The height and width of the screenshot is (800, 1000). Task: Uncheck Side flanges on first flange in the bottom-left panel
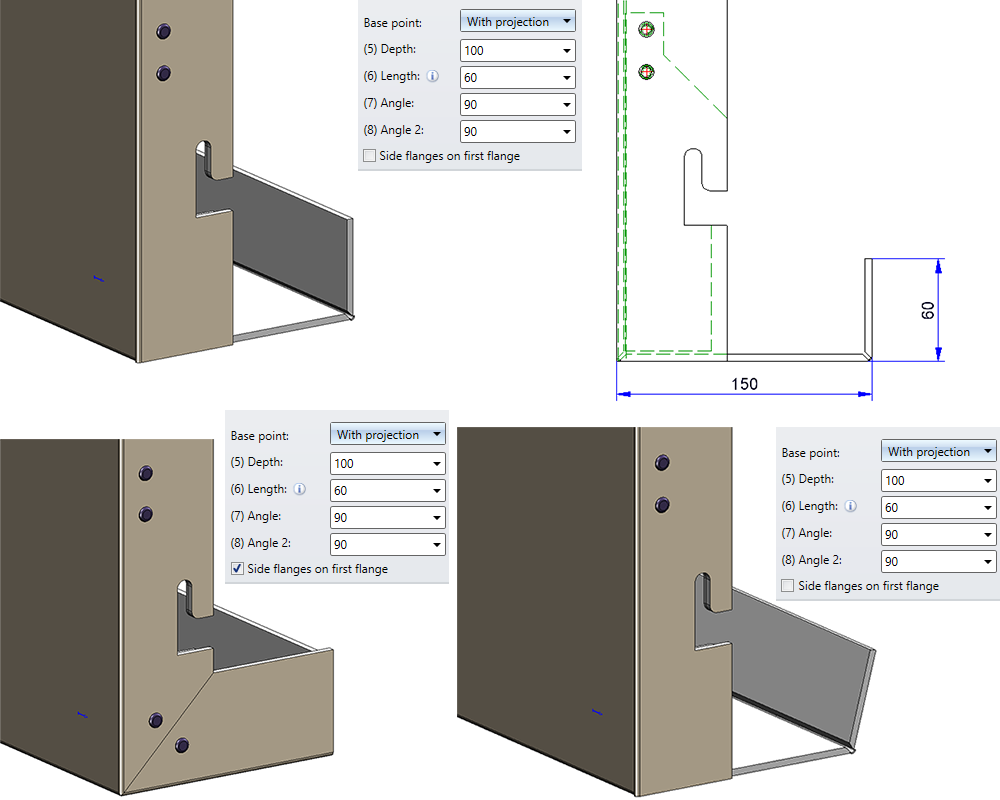click(x=237, y=568)
